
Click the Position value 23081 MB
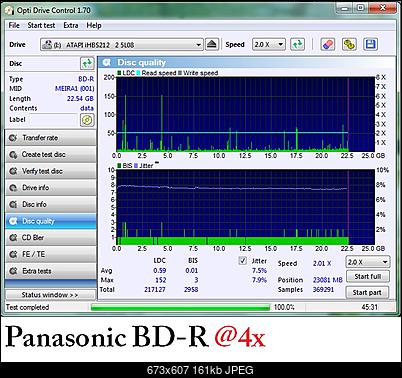tap(328, 280)
